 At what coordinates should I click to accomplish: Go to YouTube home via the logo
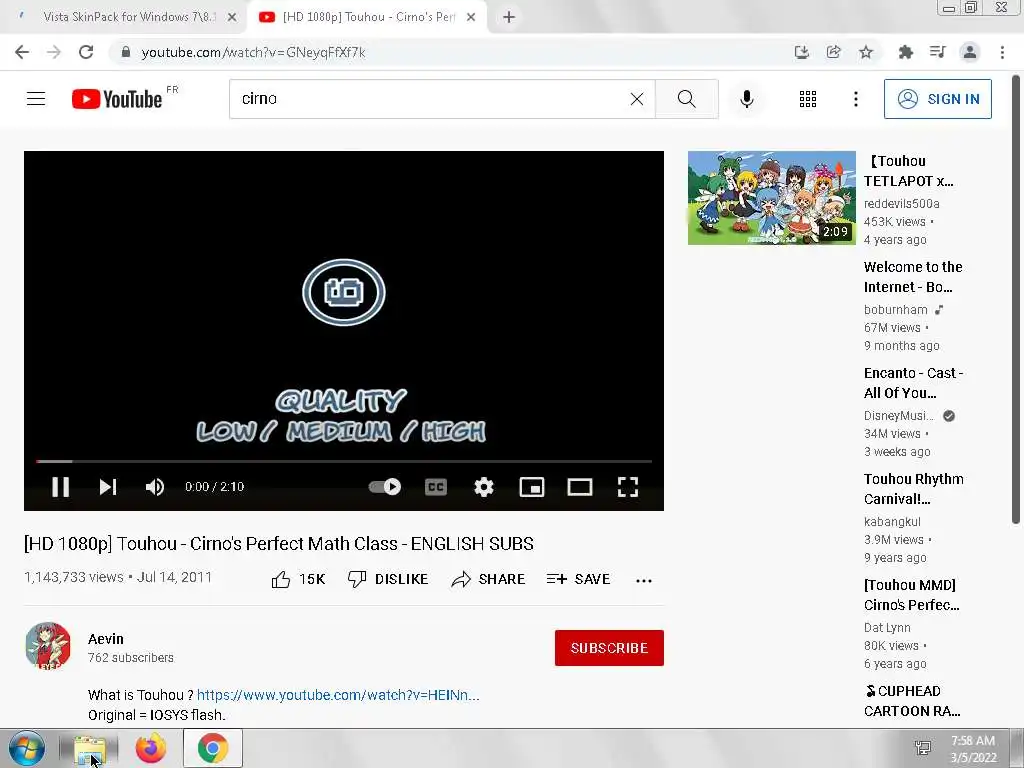coord(117,99)
